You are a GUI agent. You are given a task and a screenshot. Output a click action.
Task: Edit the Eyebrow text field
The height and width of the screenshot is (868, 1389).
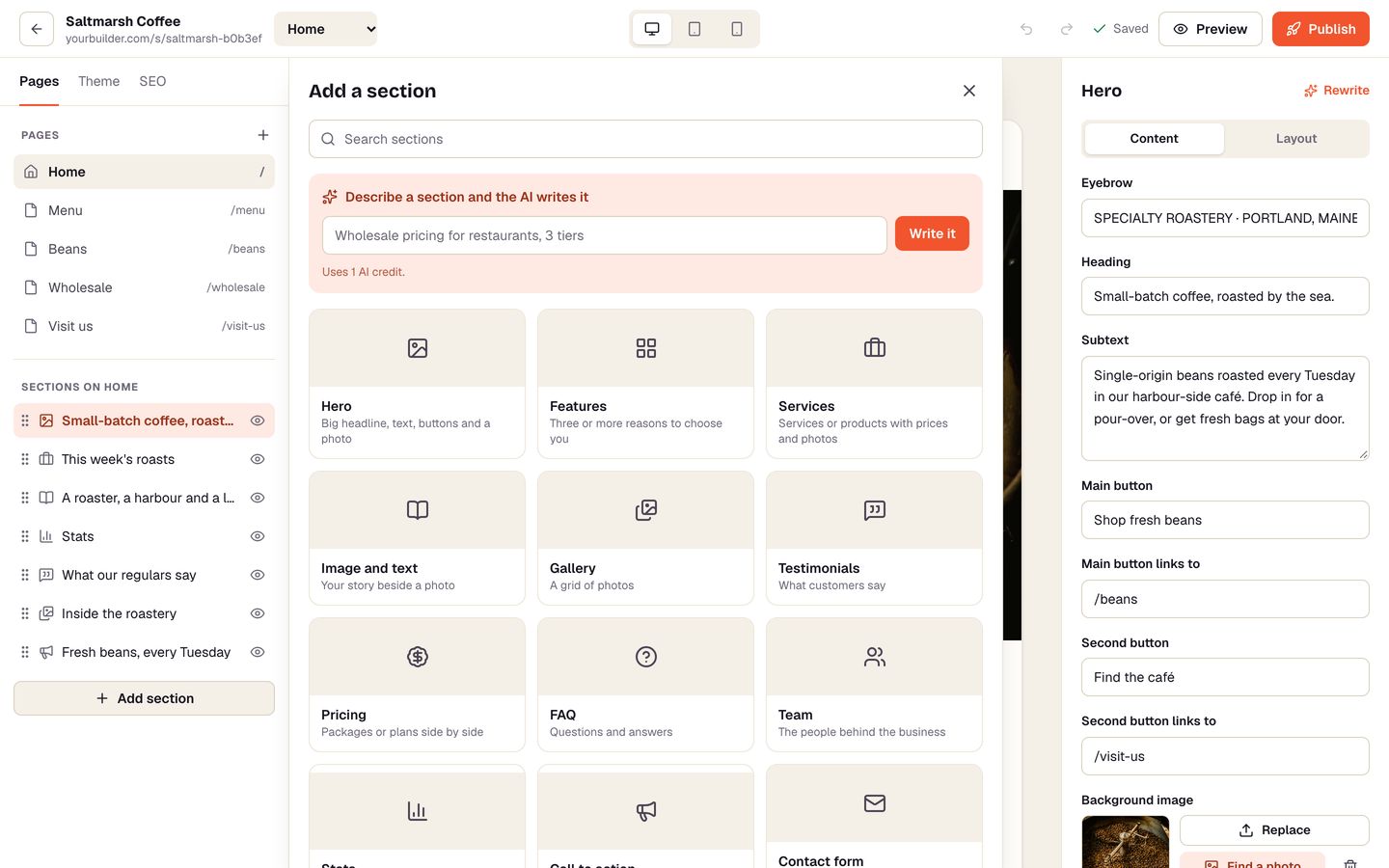(1225, 218)
